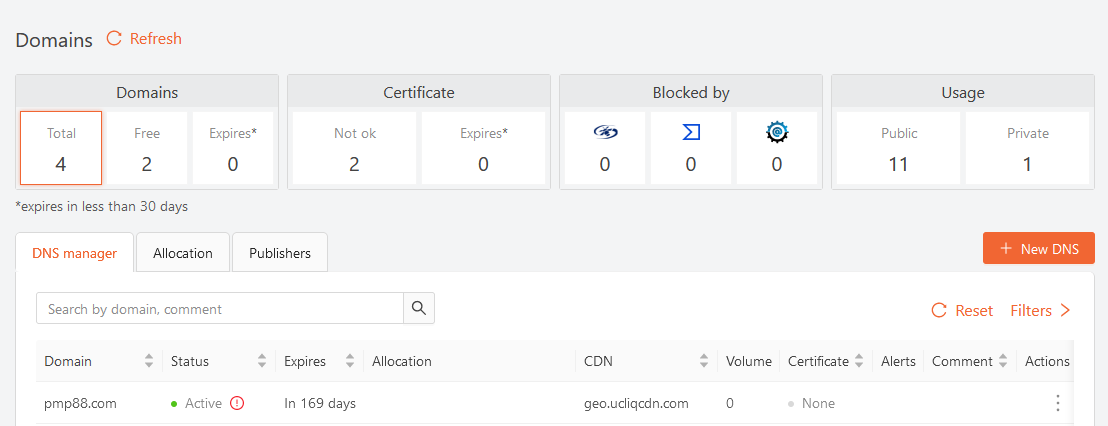
Task: Click the Actions column header
Action: point(1047,361)
